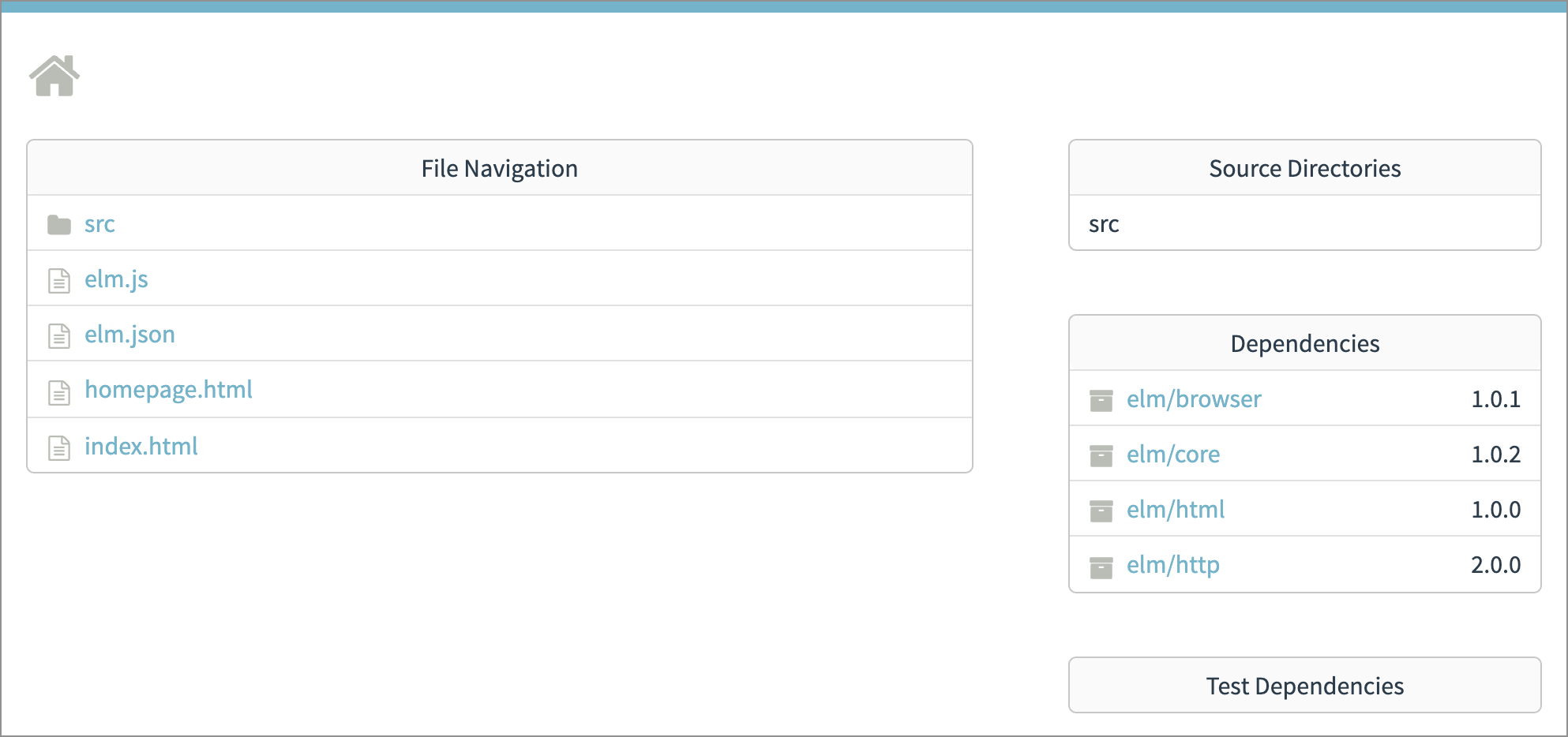Click the file icon beside elm.js
The image size is (1568, 737).
pos(59,280)
